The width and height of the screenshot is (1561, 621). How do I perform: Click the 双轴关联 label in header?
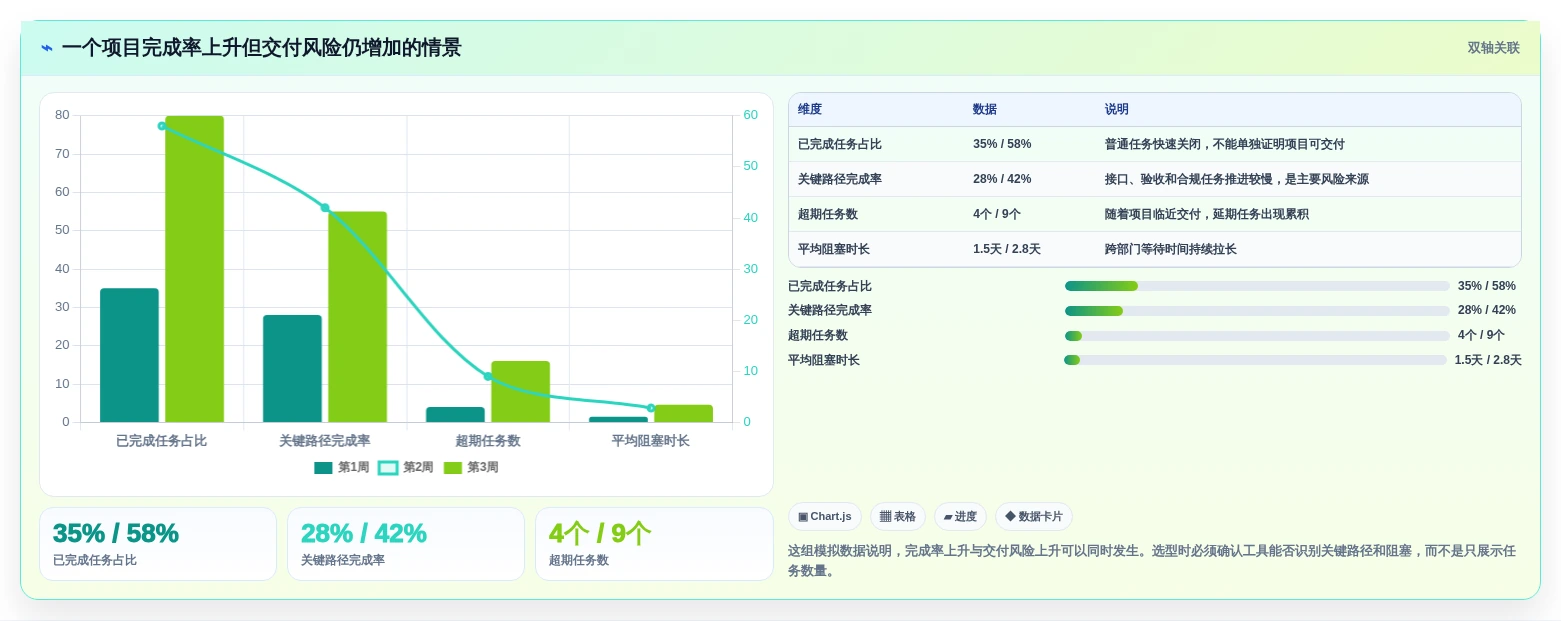pos(1493,48)
